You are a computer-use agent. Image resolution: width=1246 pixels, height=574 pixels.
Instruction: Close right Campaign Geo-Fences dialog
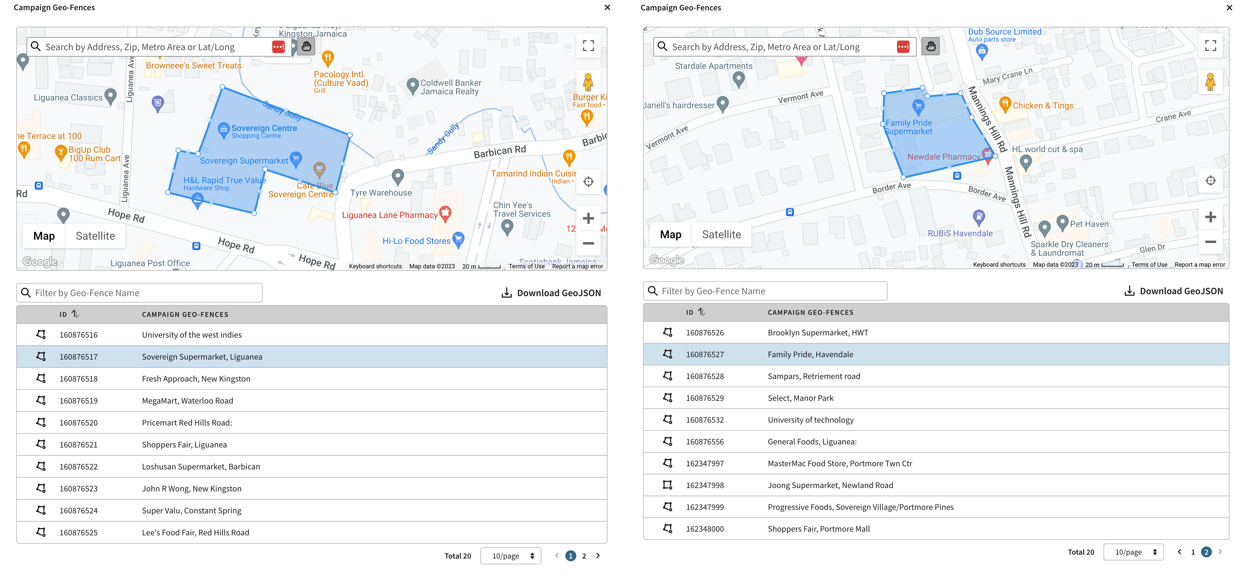(1229, 8)
